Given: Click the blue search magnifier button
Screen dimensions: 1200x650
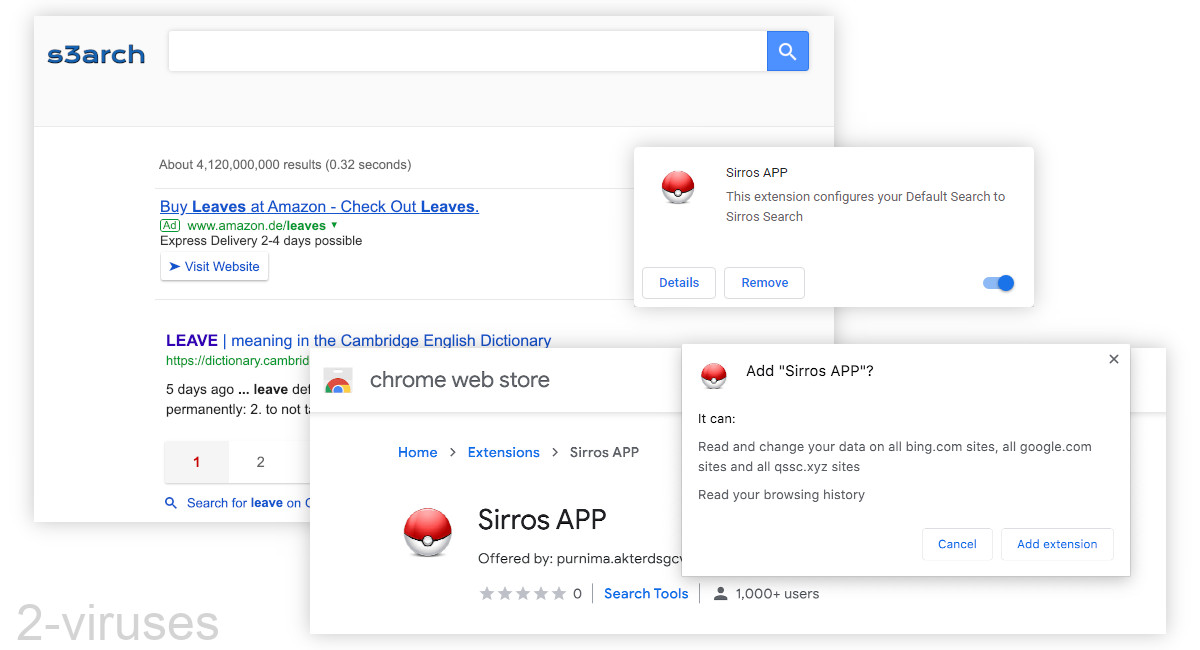Looking at the screenshot, I should (787, 50).
